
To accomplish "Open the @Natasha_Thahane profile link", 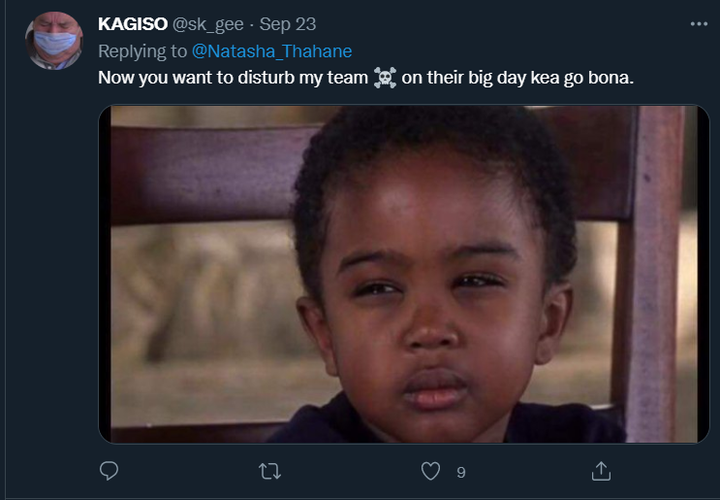I will click(272, 51).
